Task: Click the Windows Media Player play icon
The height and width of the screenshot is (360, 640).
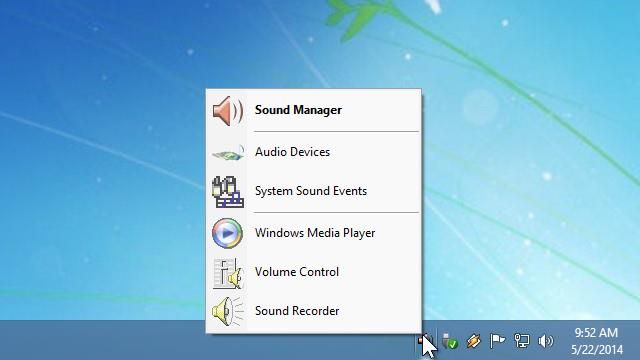Action: (x=227, y=233)
